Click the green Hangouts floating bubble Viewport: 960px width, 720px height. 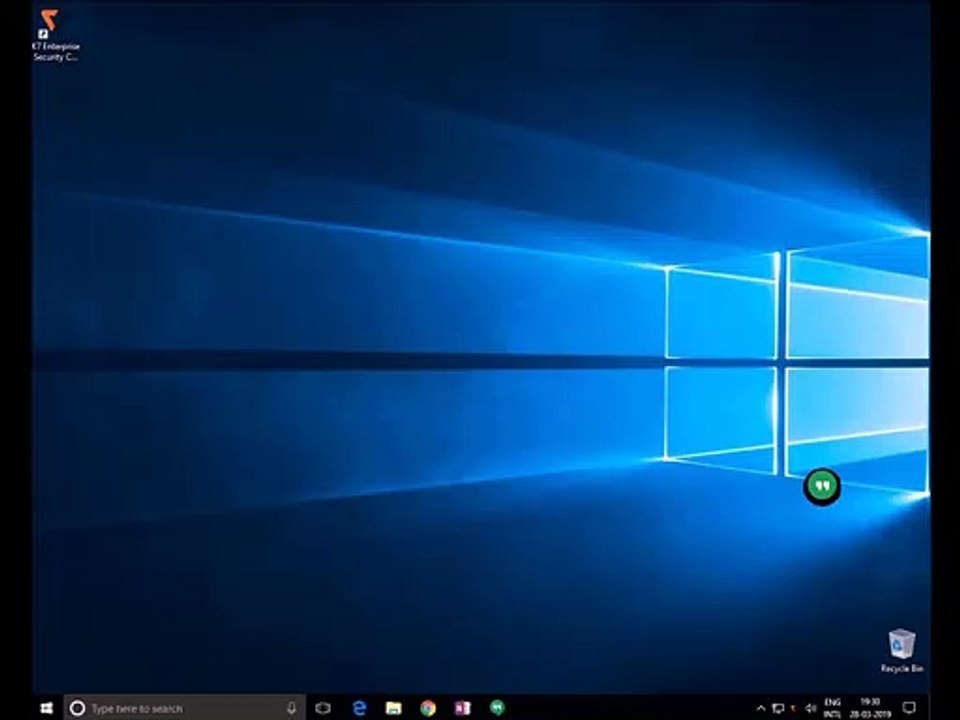click(x=822, y=486)
